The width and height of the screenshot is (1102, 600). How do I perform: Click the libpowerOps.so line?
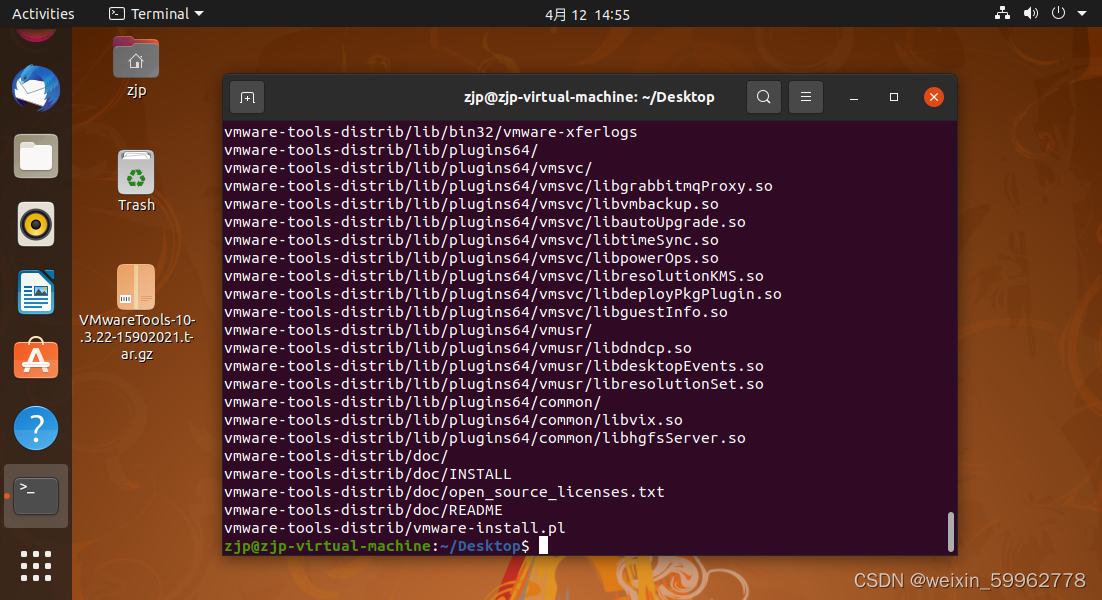click(471, 258)
